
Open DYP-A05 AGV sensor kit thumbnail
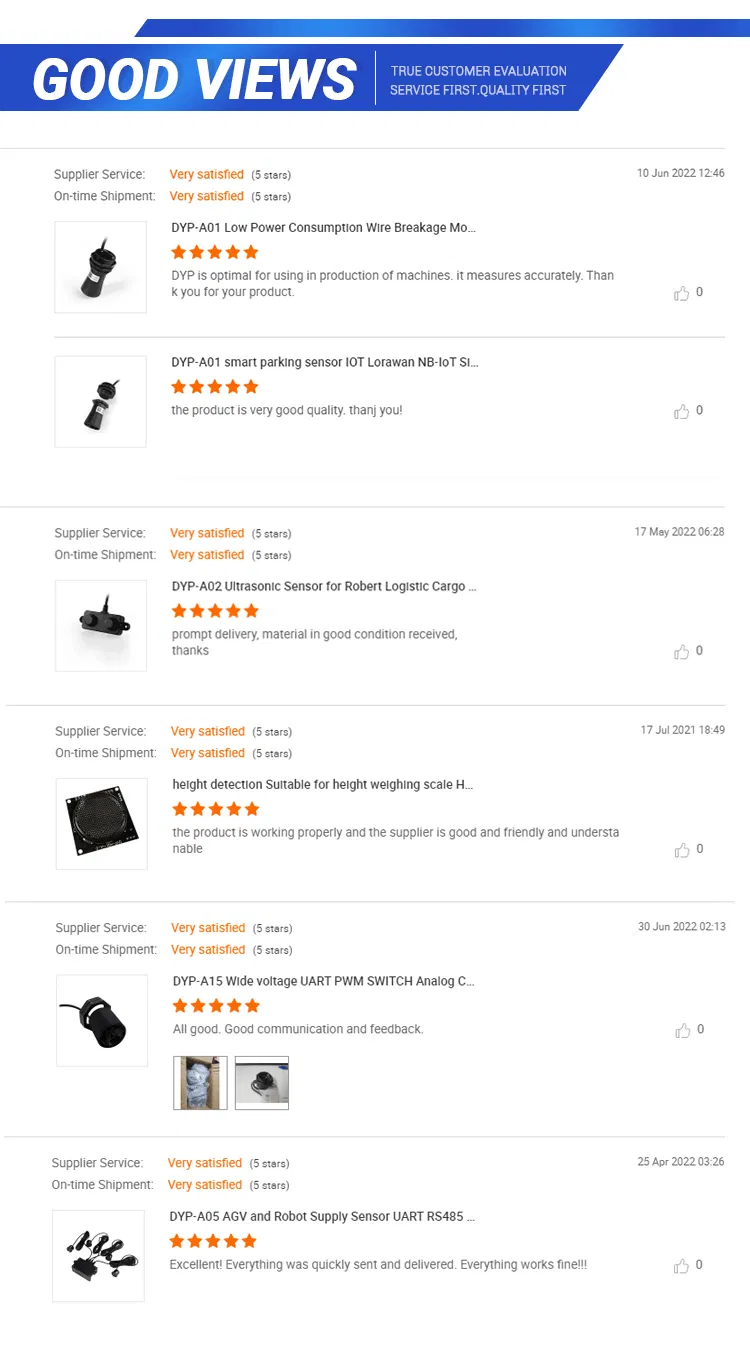98,1256
